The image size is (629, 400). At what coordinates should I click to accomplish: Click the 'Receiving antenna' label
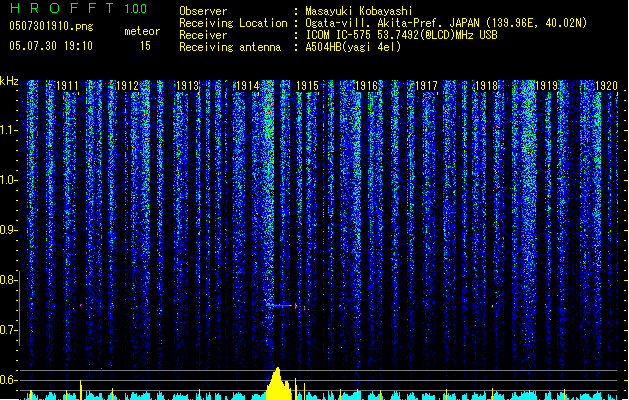pyautogui.click(x=230, y=47)
